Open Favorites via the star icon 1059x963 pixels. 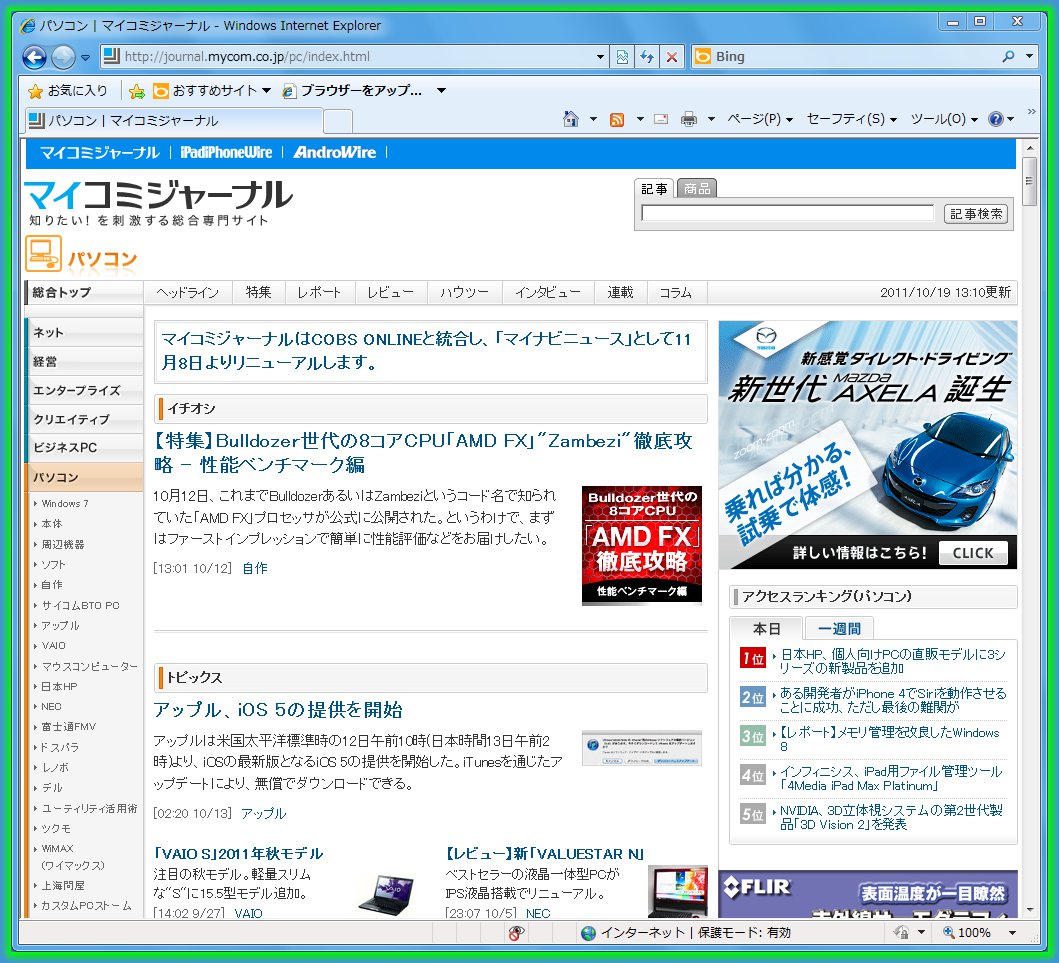click(35, 90)
